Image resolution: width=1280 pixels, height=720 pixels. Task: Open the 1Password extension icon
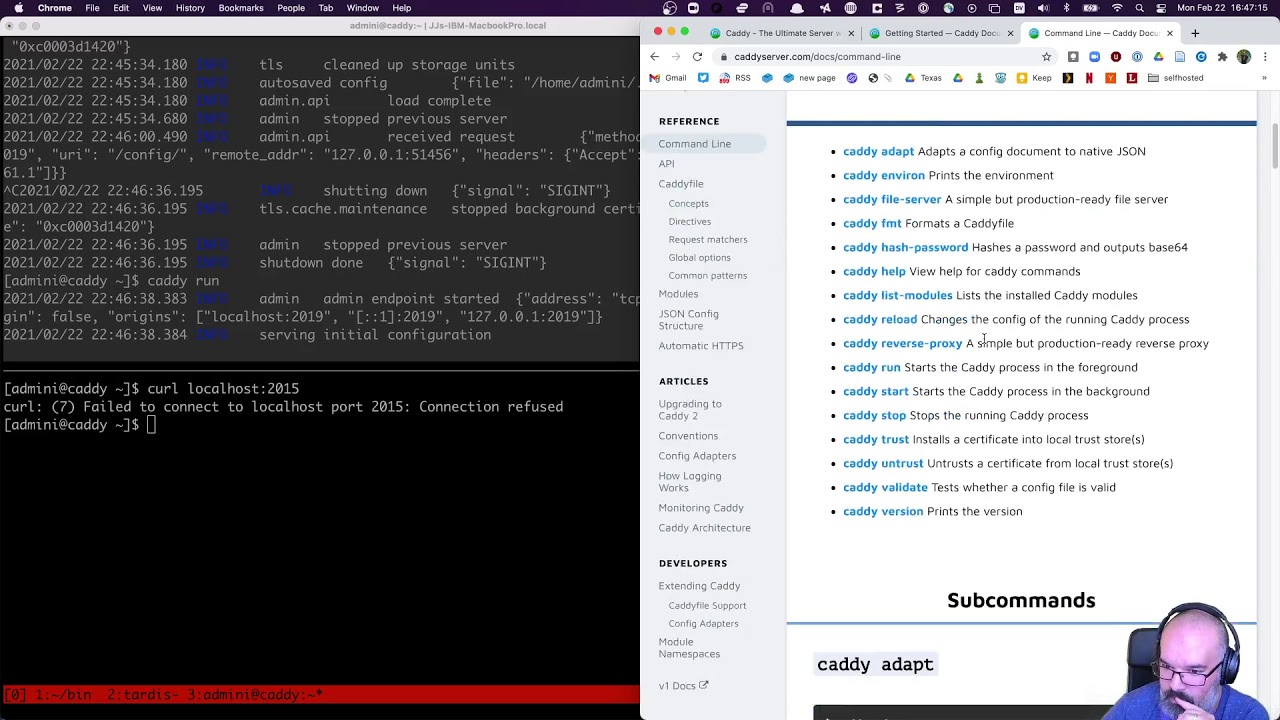(1137, 57)
